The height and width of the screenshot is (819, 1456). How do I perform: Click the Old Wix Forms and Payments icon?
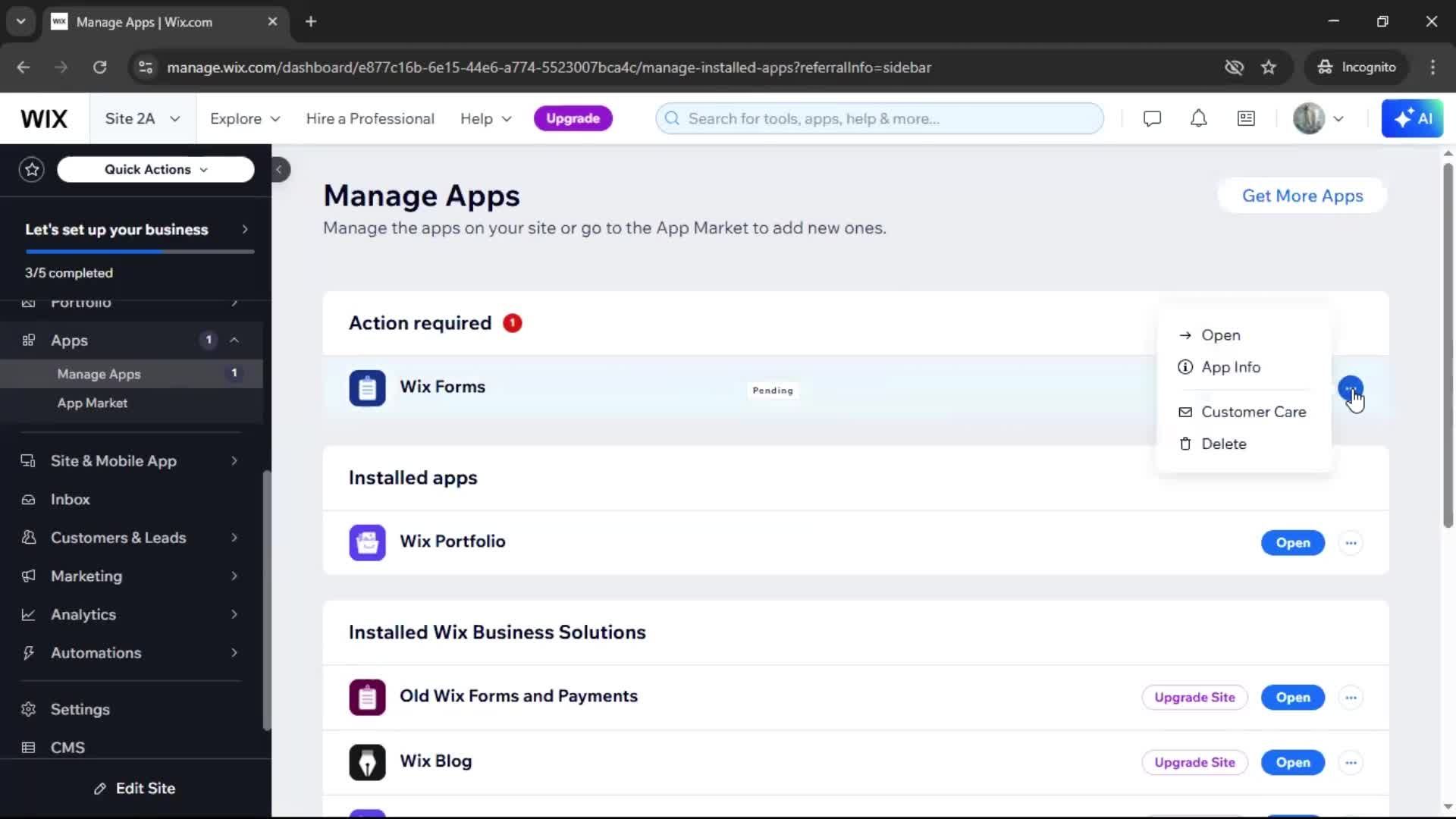click(367, 698)
